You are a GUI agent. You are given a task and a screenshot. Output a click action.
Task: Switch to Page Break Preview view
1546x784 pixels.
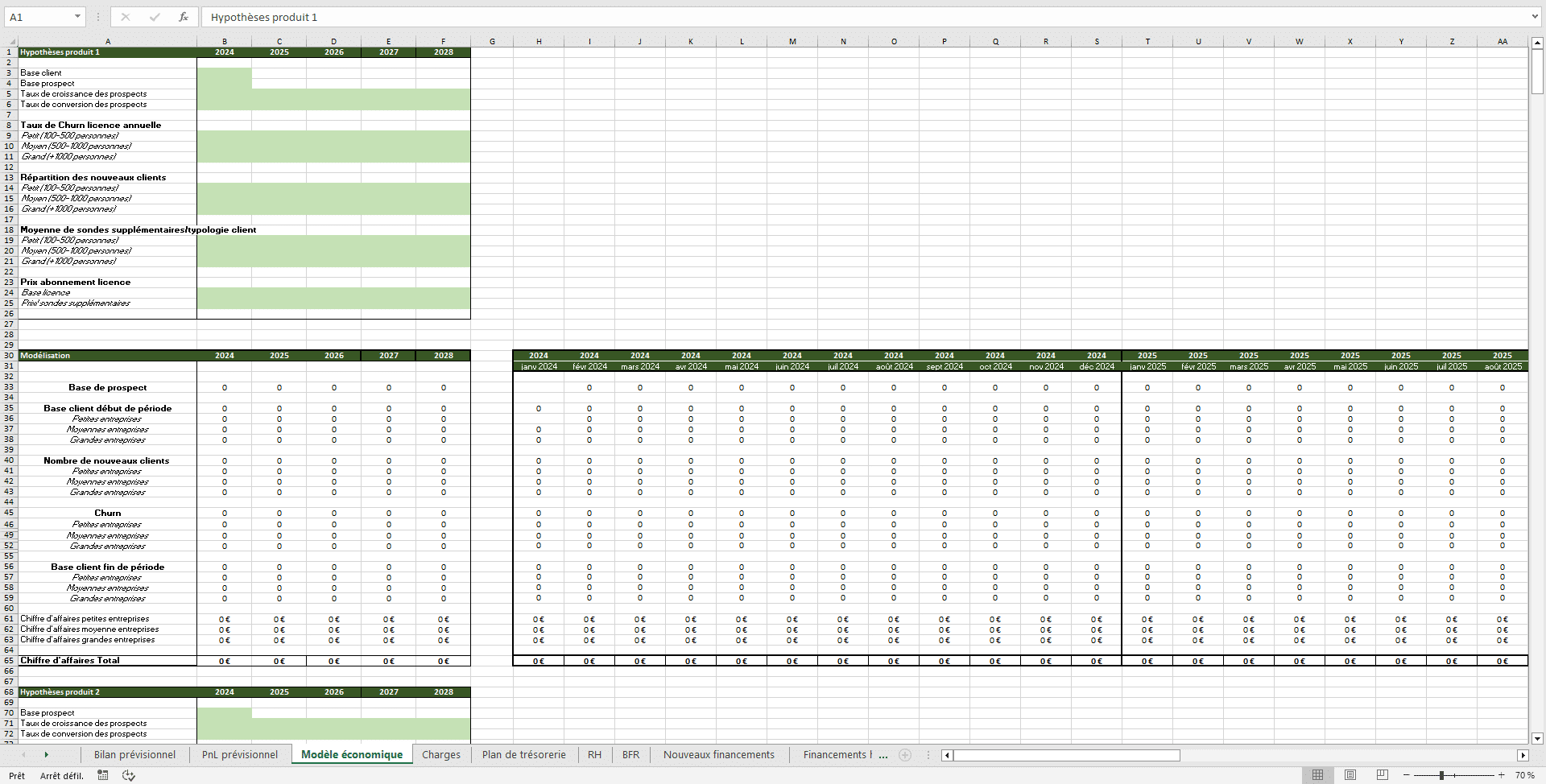[1383, 775]
